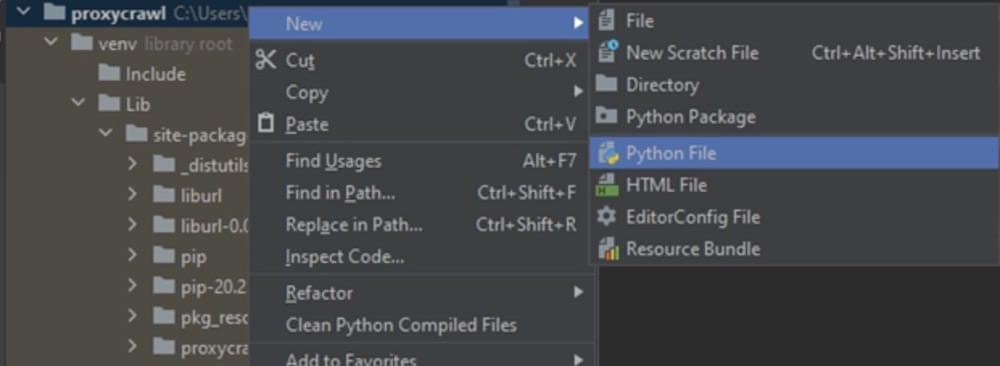Click the pip-20.2 folder icon
Image resolution: width=1000 pixels, height=366 pixels.
pos(164,286)
